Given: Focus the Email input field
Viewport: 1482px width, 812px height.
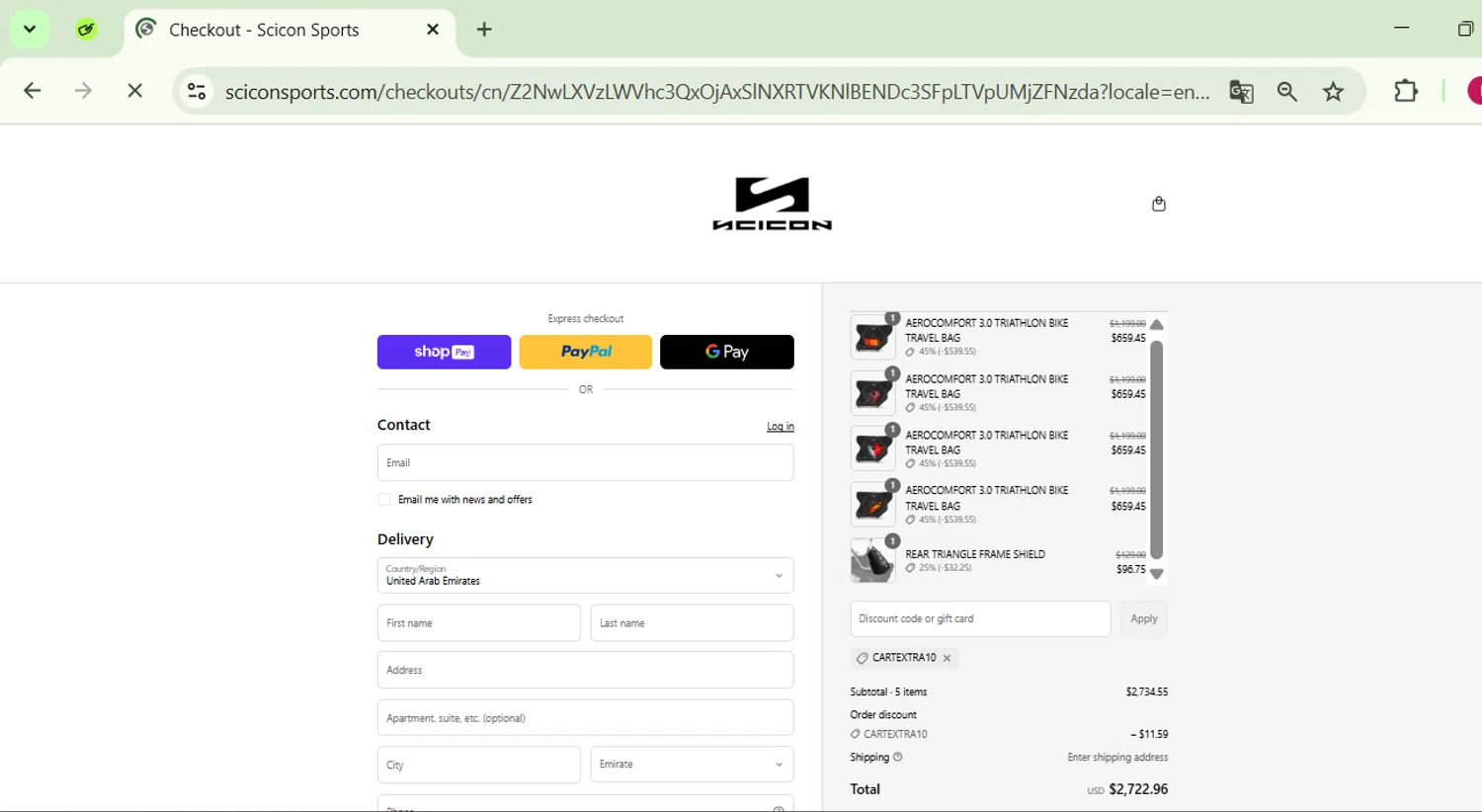Looking at the screenshot, I should (x=586, y=463).
